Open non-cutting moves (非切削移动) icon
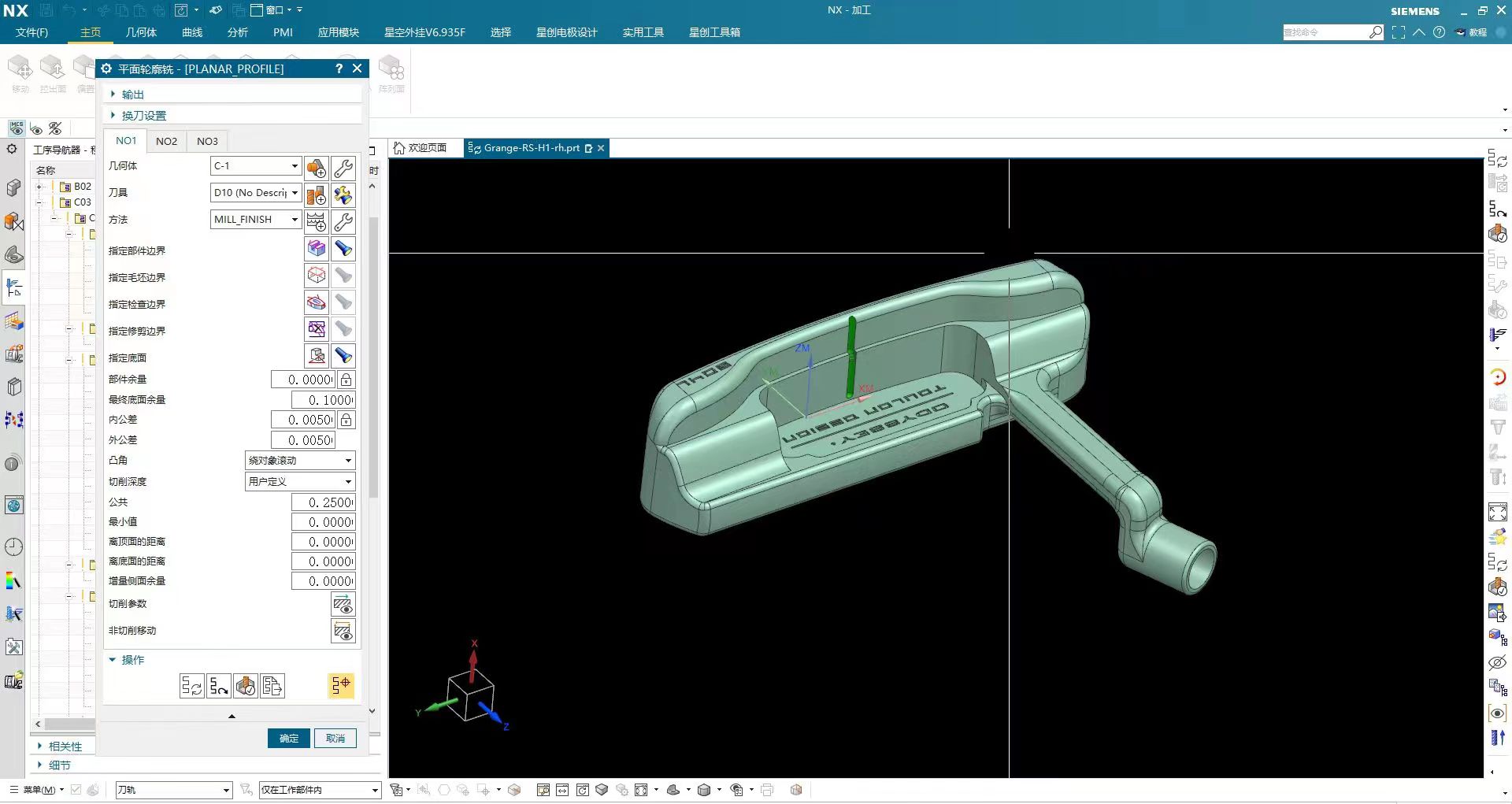This screenshot has width=1512, height=804. click(x=343, y=631)
